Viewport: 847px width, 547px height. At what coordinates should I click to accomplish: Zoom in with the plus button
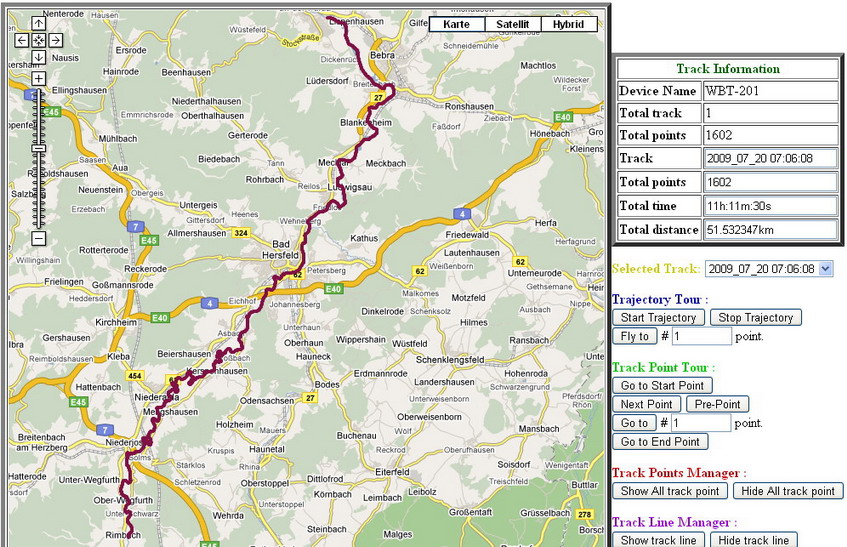coord(38,78)
